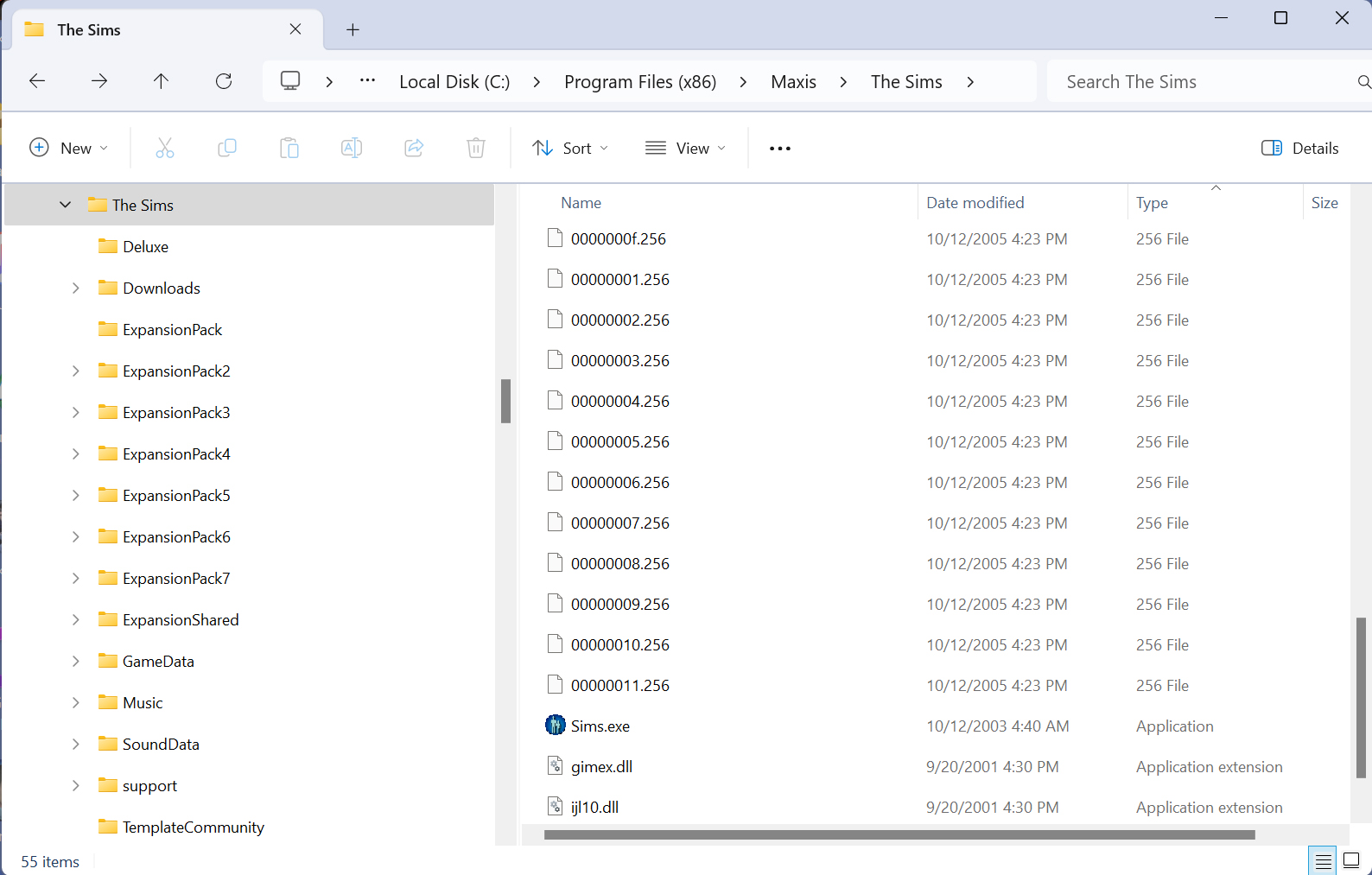Copy selected item using Copy icon

pyautogui.click(x=227, y=148)
